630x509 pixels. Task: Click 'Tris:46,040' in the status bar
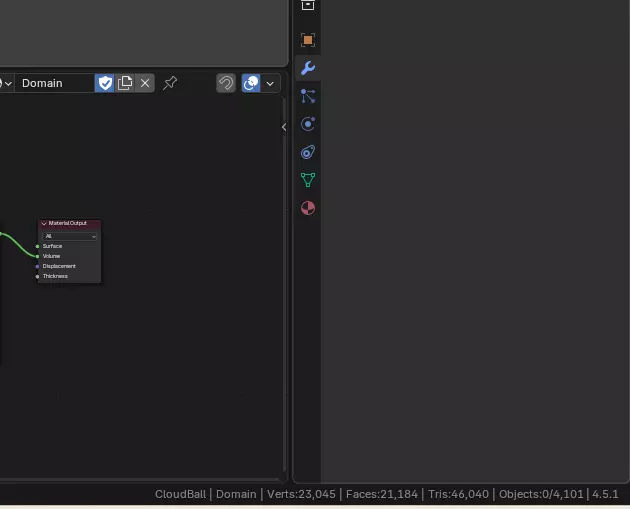pos(458,494)
